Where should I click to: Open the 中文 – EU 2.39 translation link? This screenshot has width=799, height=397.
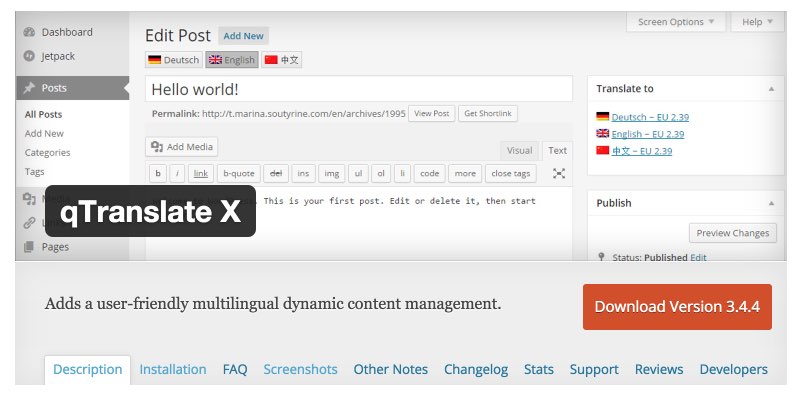[642, 151]
